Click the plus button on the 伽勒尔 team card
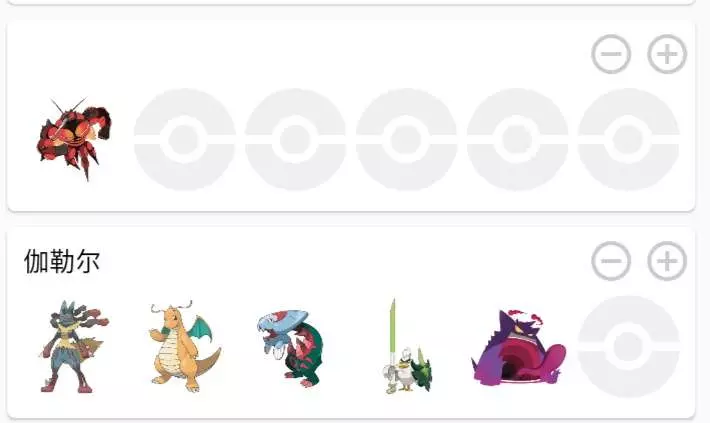The height and width of the screenshot is (423, 710). click(667, 261)
